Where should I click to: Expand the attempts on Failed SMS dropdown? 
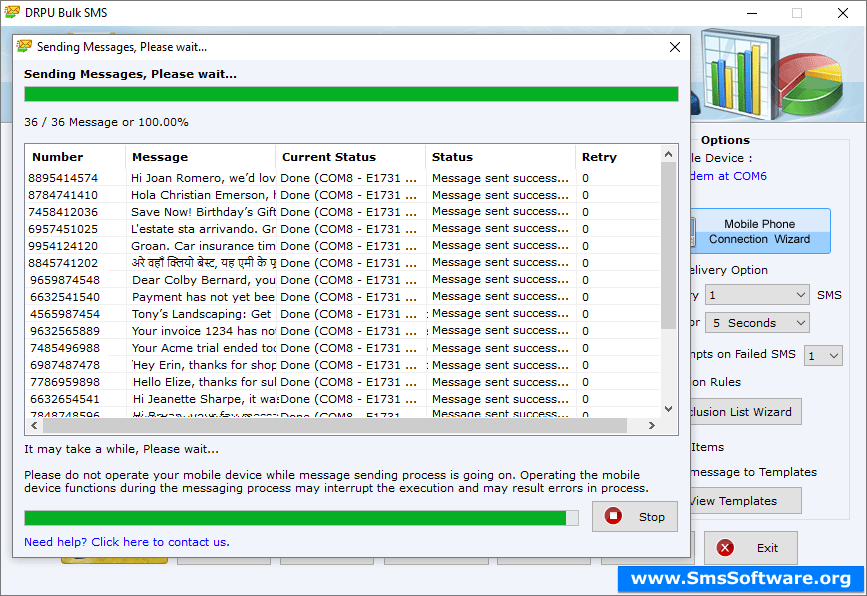(823, 355)
